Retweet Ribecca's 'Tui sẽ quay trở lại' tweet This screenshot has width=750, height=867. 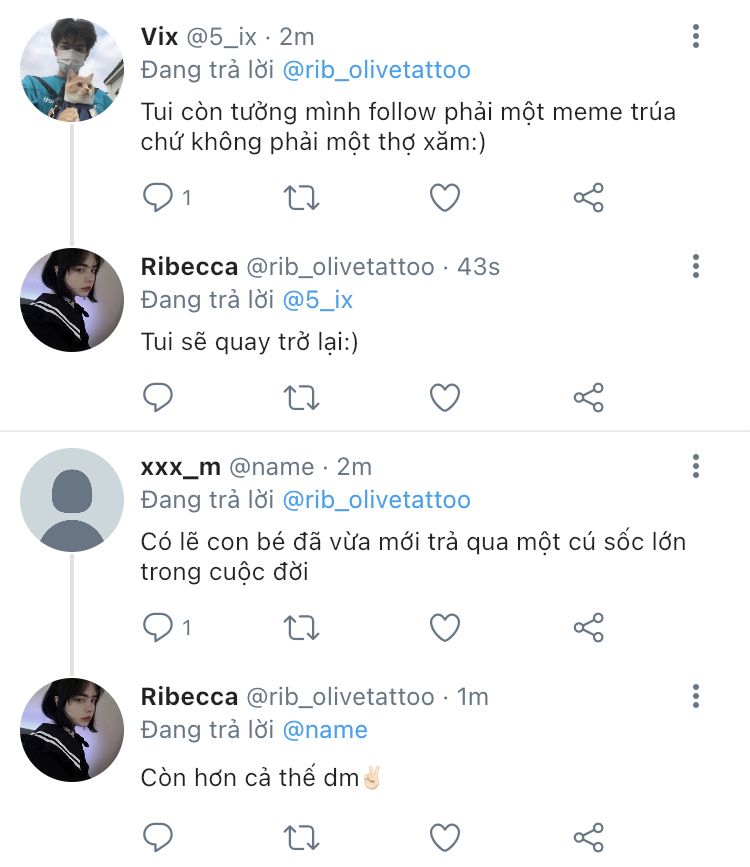[301, 398]
